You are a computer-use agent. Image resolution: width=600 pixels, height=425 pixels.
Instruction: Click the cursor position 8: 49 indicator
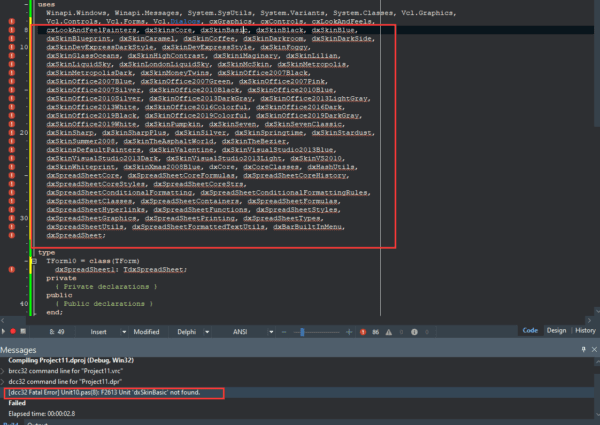point(57,332)
